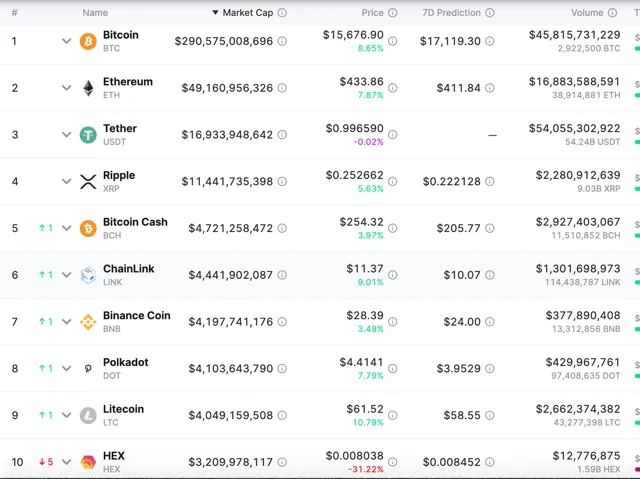Open the Tether coin page link
Image resolution: width=640 pixels, height=479 pixels.
coord(120,129)
